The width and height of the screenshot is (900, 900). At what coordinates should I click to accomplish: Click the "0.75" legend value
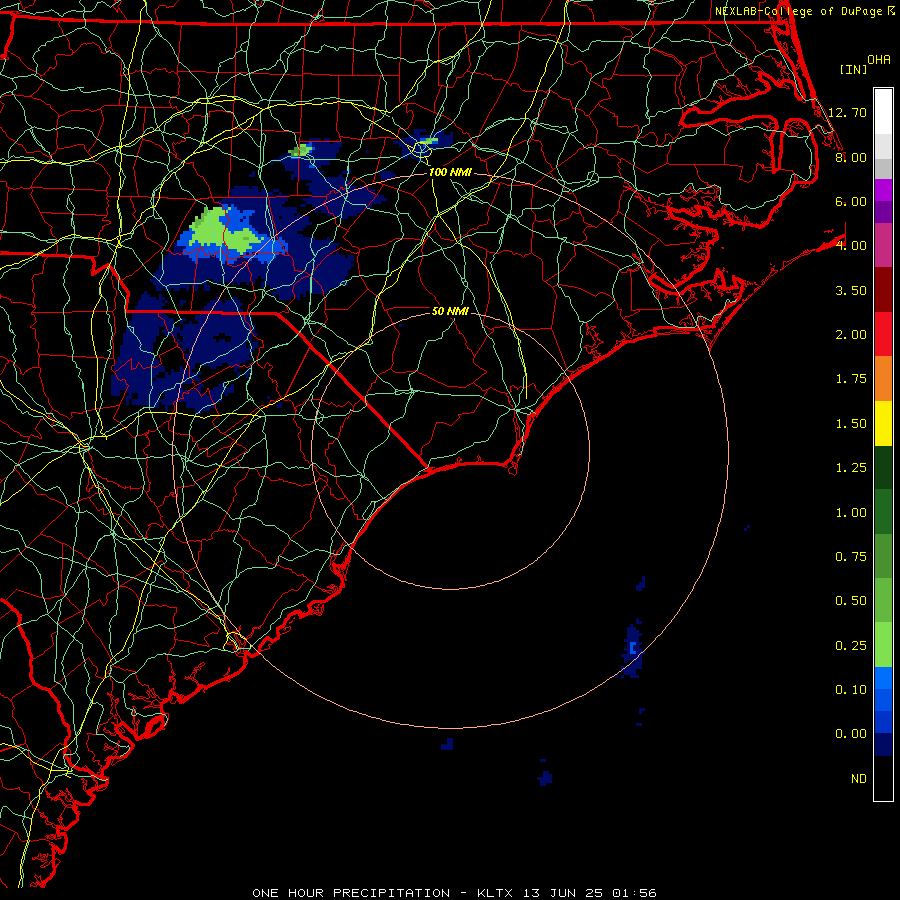coord(851,557)
